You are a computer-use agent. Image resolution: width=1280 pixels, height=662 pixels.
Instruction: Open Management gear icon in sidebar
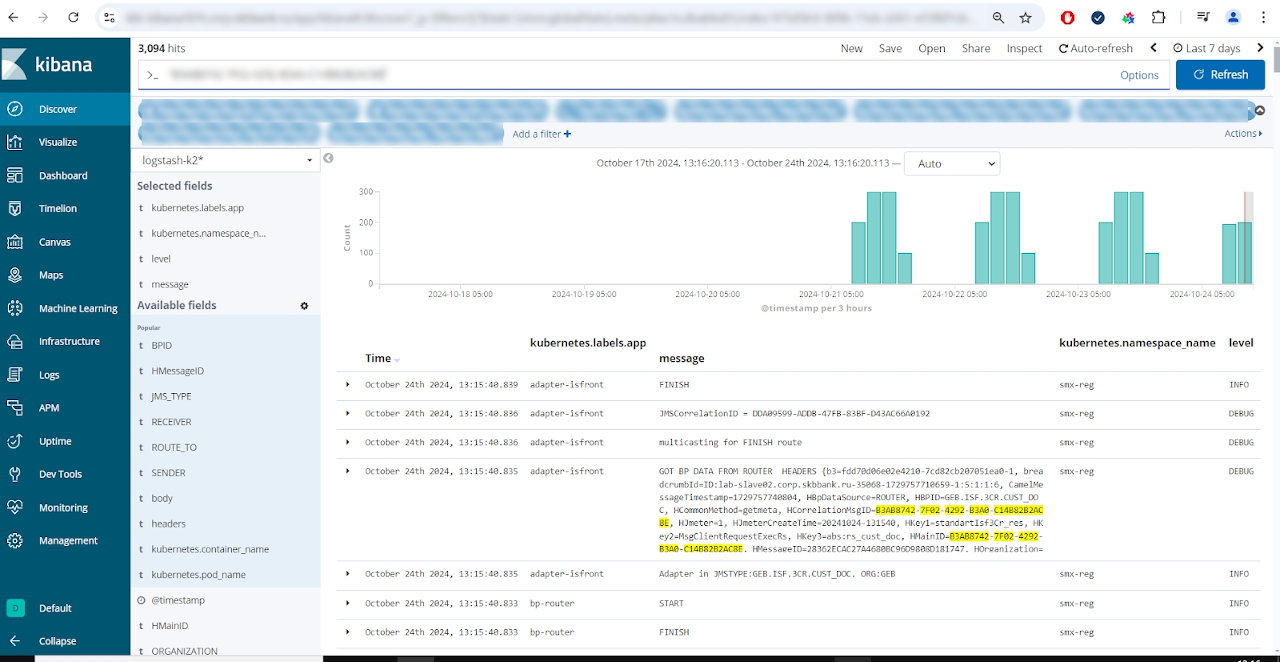click(x=15, y=540)
